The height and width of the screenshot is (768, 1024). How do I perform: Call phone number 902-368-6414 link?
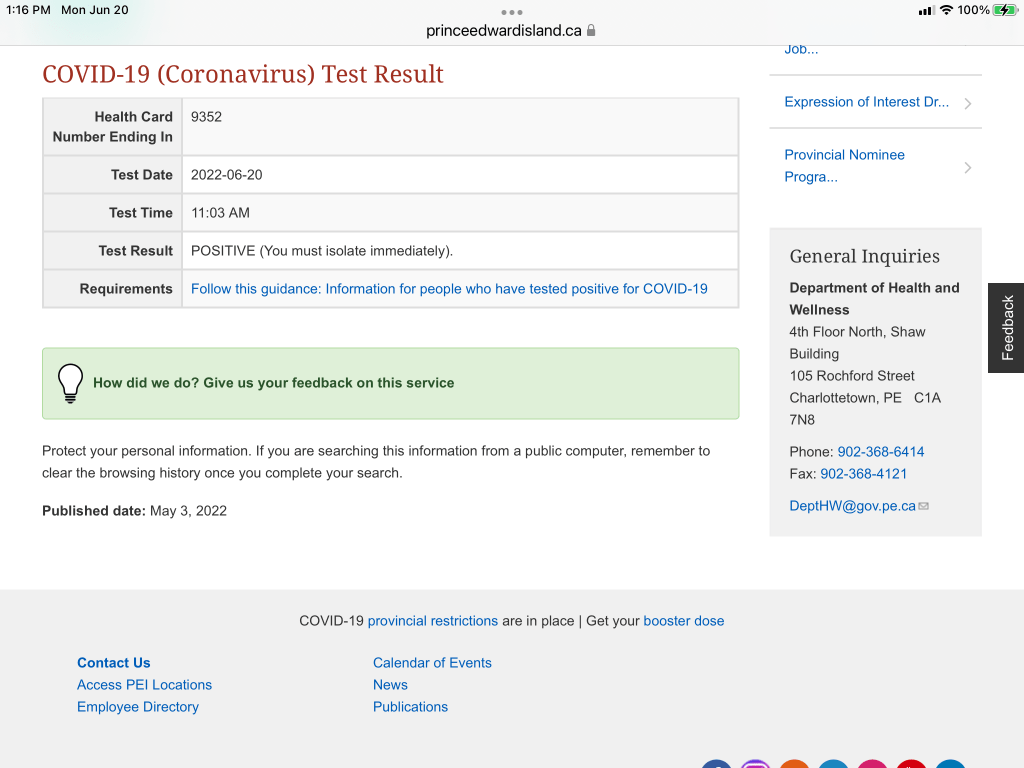pos(880,452)
